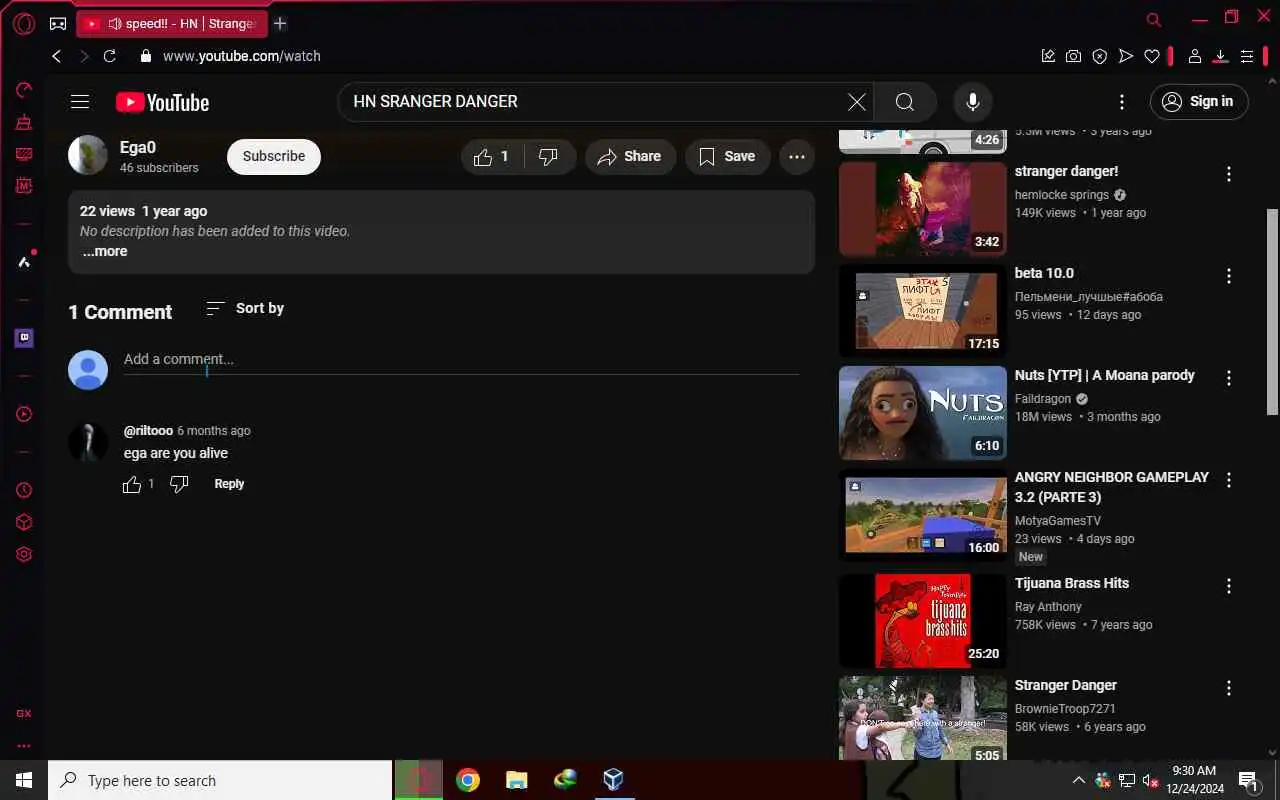The image size is (1280, 800).
Task: Switch to the speed!! YouTube tab
Action: point(172,23)
